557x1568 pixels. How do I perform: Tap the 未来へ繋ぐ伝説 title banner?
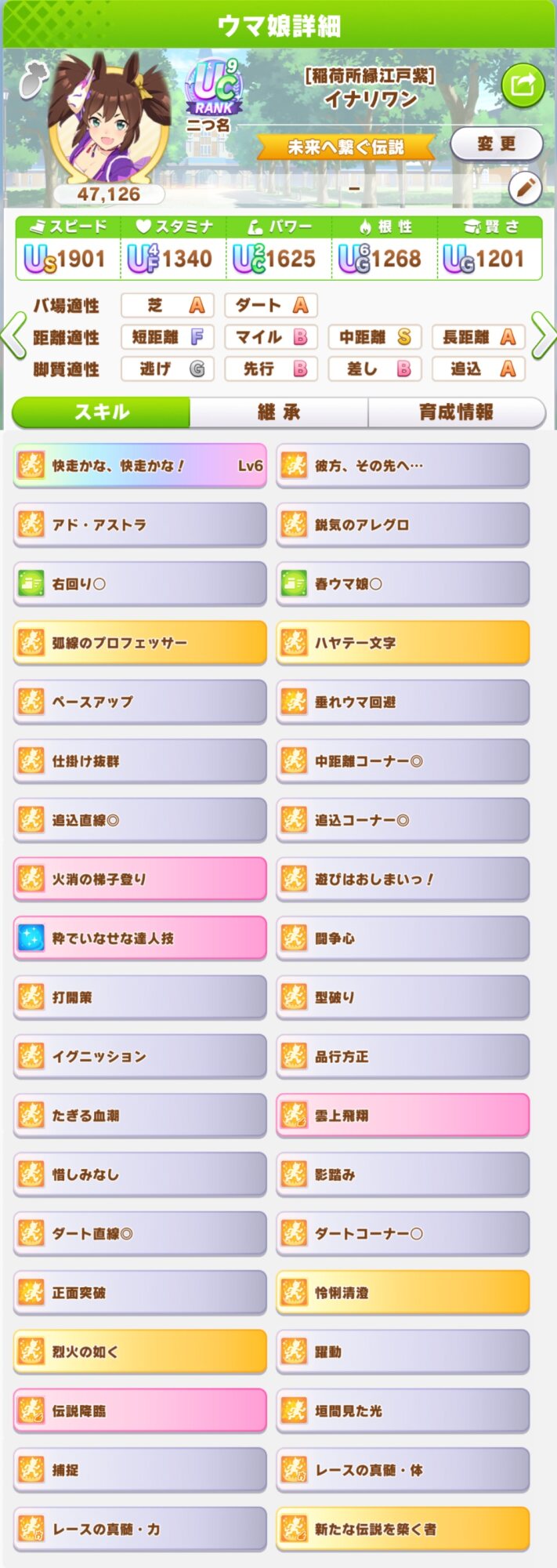point(345,147)
